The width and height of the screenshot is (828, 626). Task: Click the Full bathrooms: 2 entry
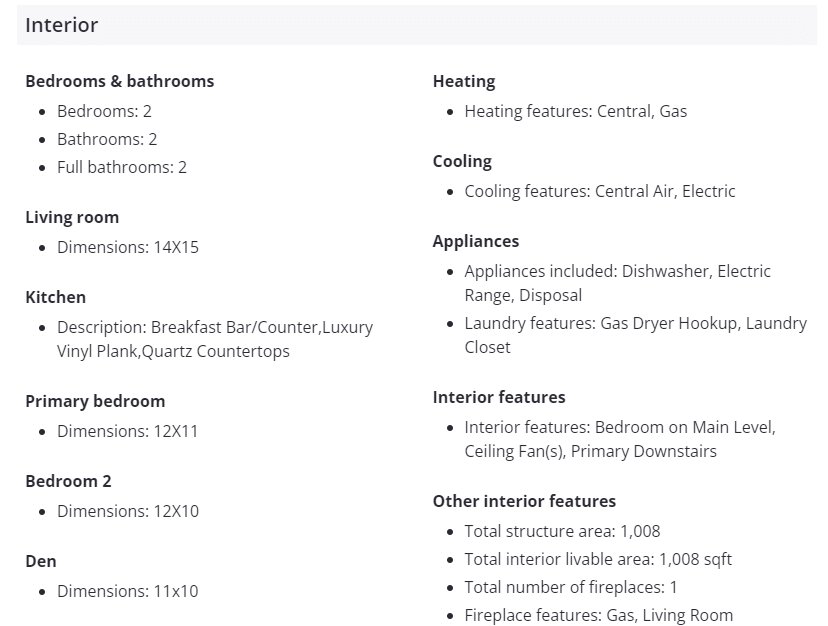(x=121, y=167)
